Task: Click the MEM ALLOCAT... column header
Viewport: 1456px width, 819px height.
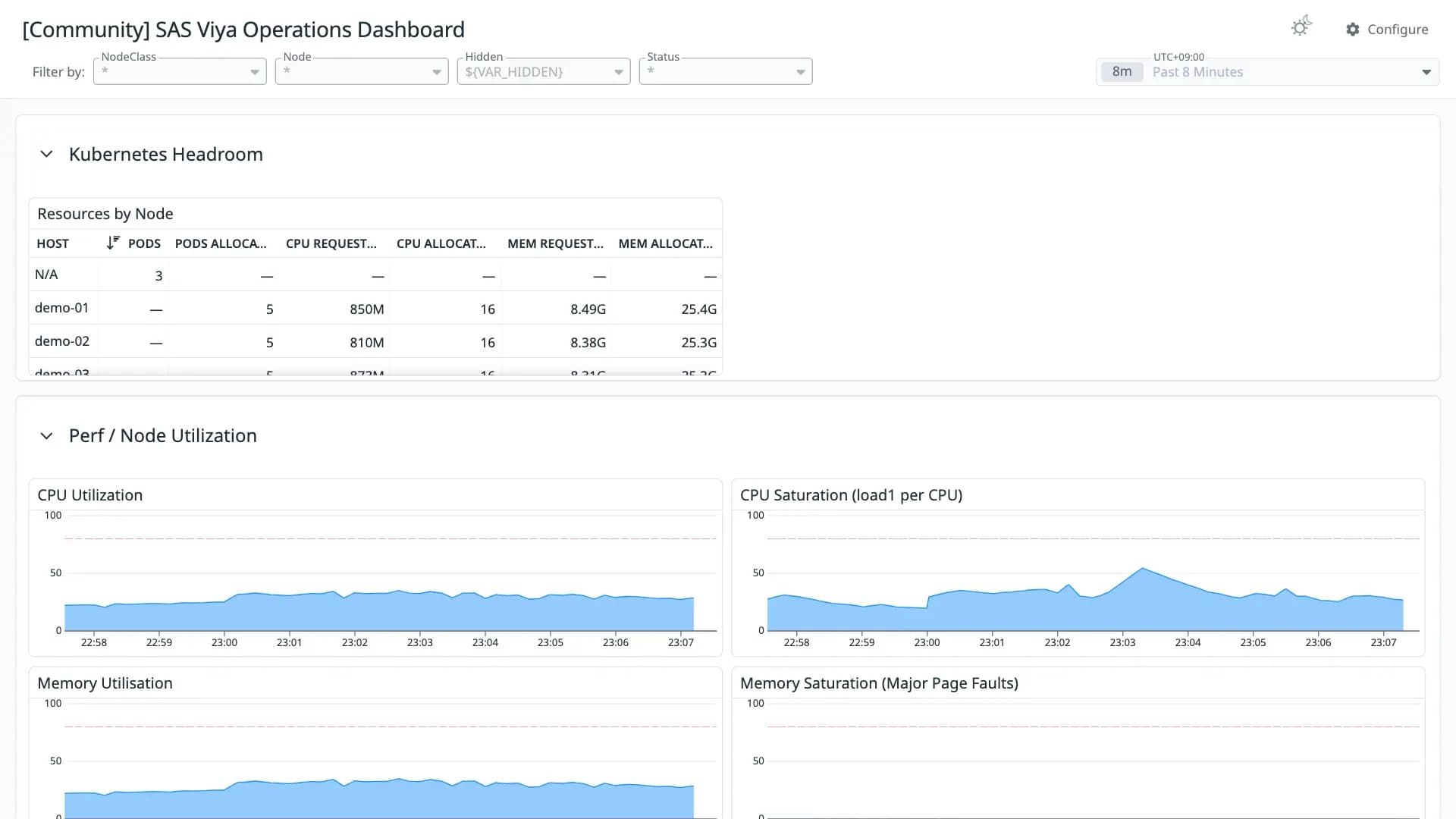Action: tap(666, 243)
